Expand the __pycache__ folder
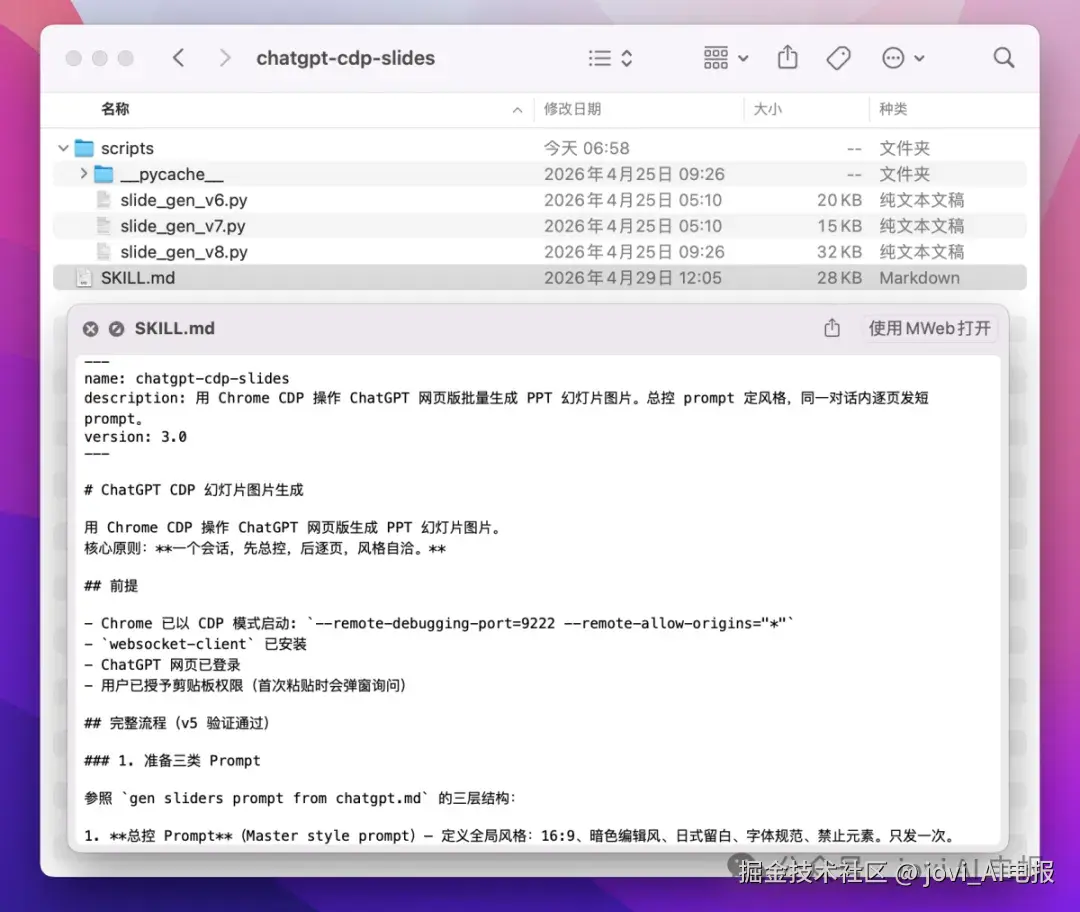This screenshot has width=1080, height=912. [83, 174]
